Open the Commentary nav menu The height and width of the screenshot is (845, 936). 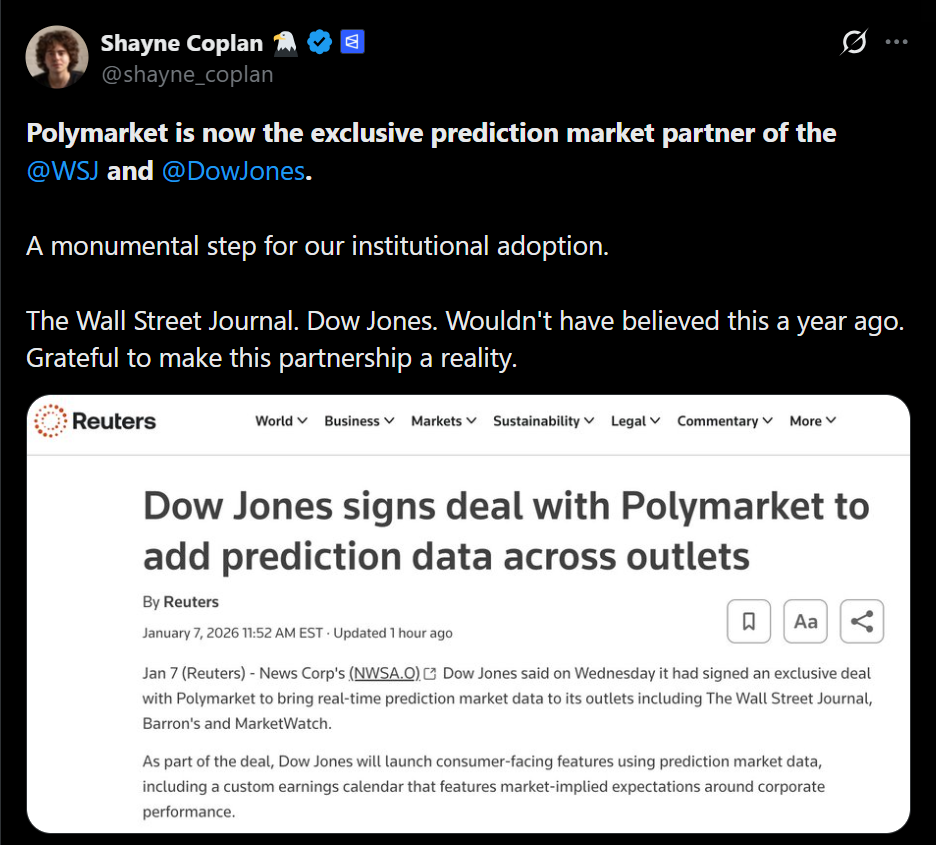(x=724, y=421)
